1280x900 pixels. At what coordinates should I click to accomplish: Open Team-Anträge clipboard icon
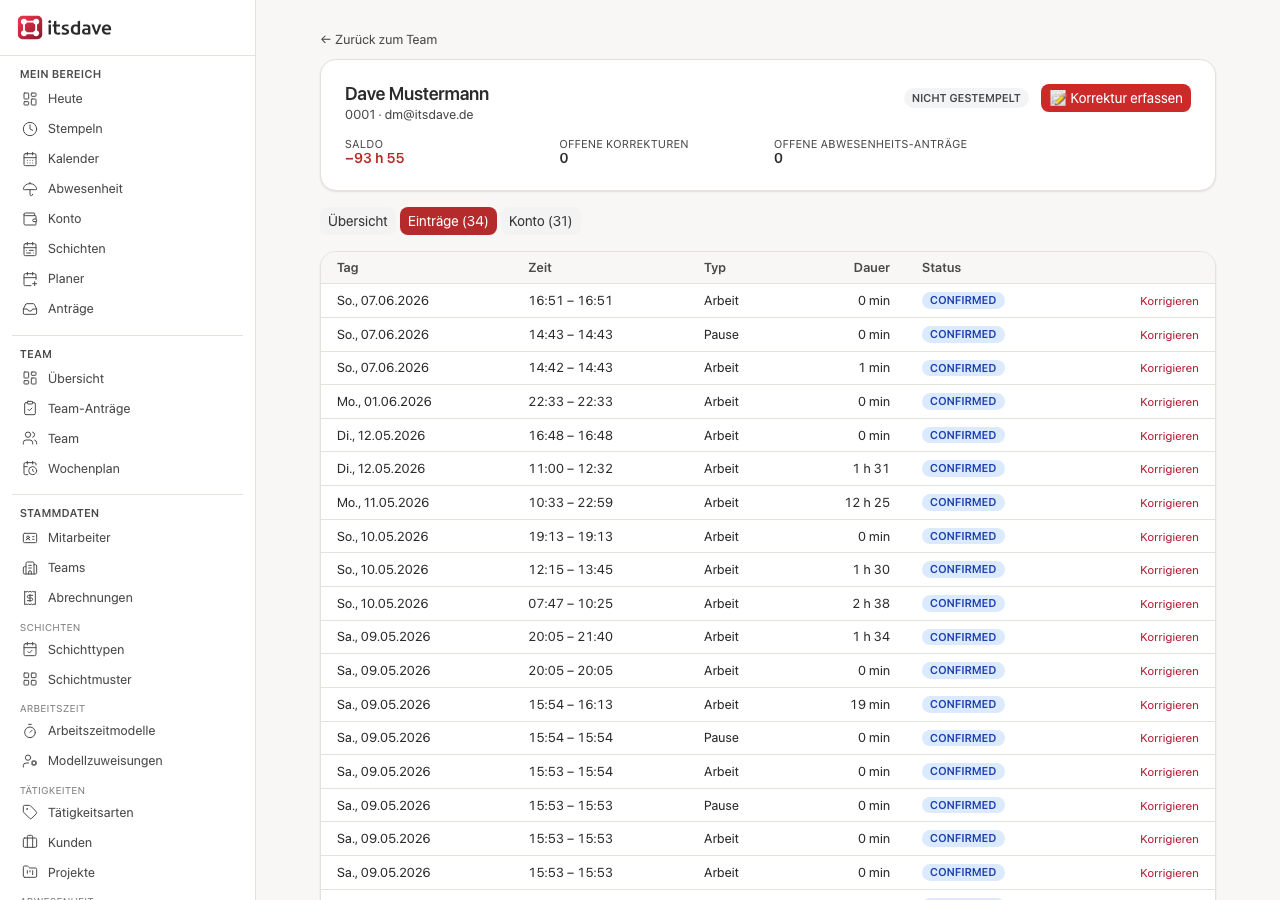[30, 409]
